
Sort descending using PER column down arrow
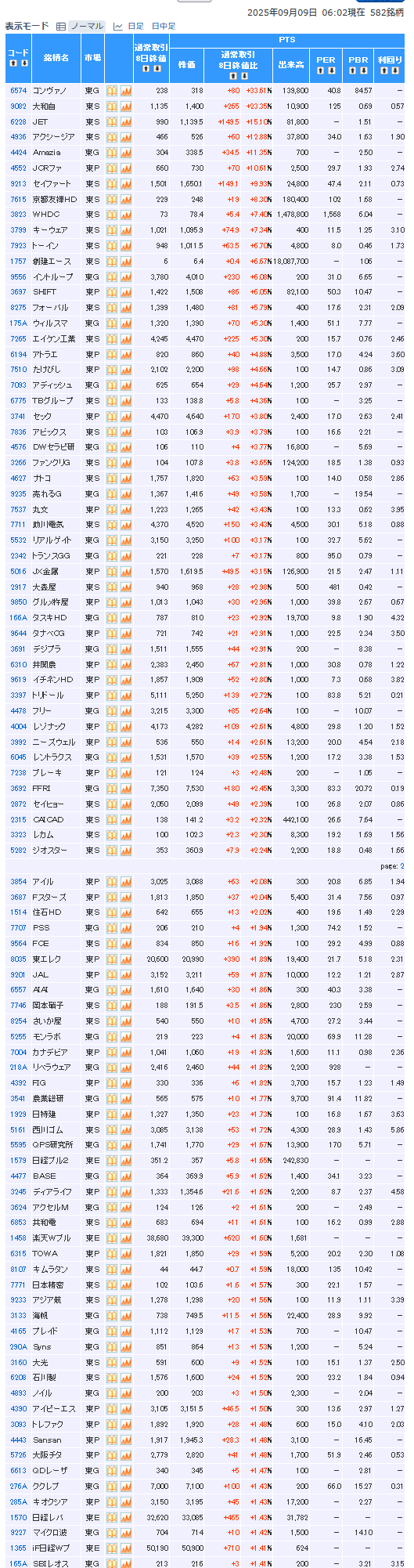331,70
